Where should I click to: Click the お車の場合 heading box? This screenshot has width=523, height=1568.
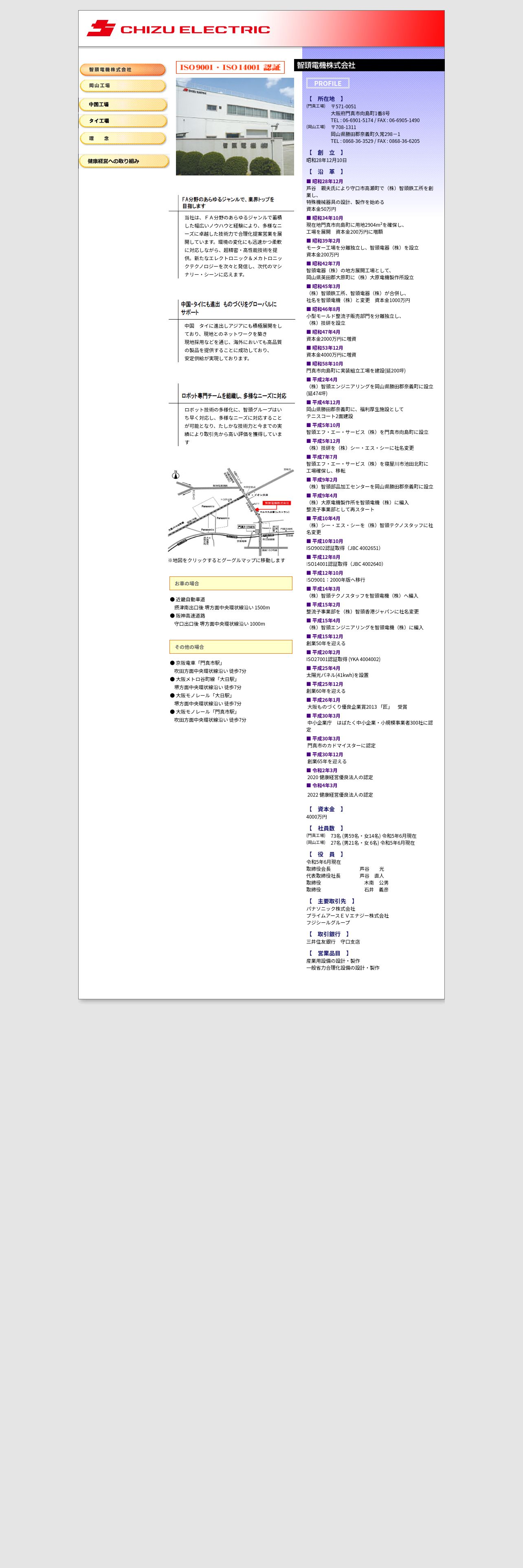pos(231,583)
